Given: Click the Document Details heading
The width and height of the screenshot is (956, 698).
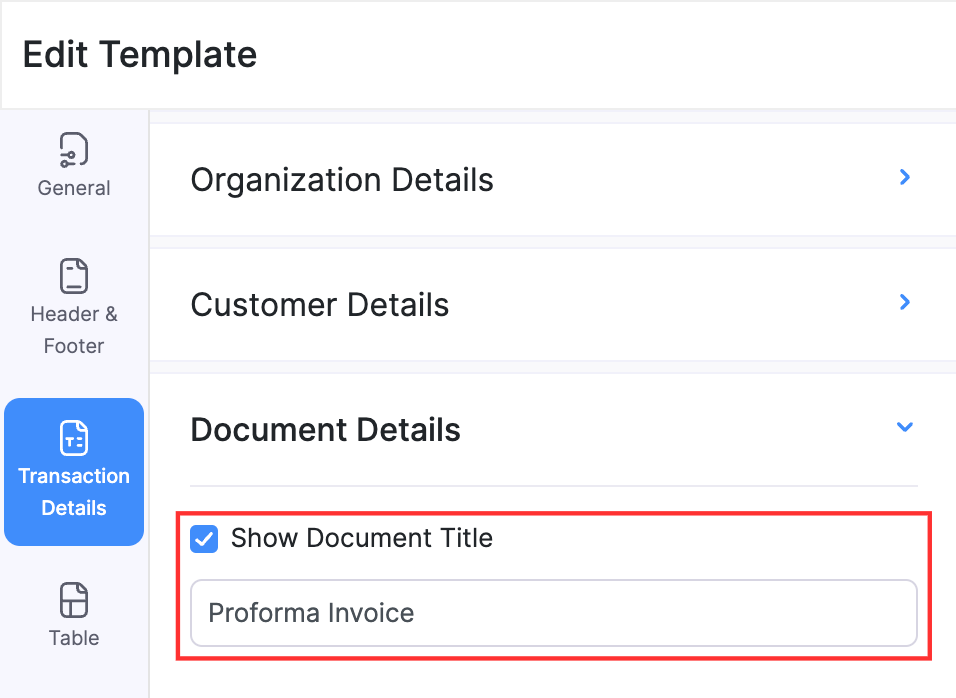Looking at the screenshot, I should [326, 429].
